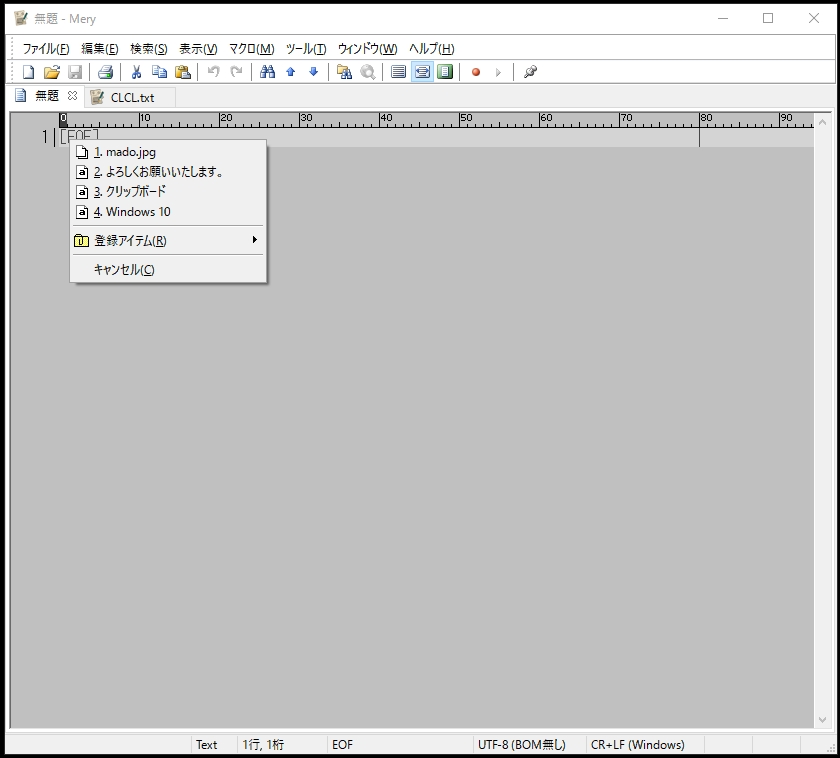Toggle the wrap at window edge icon
This screenshot has height=758, width=840.
445,72
